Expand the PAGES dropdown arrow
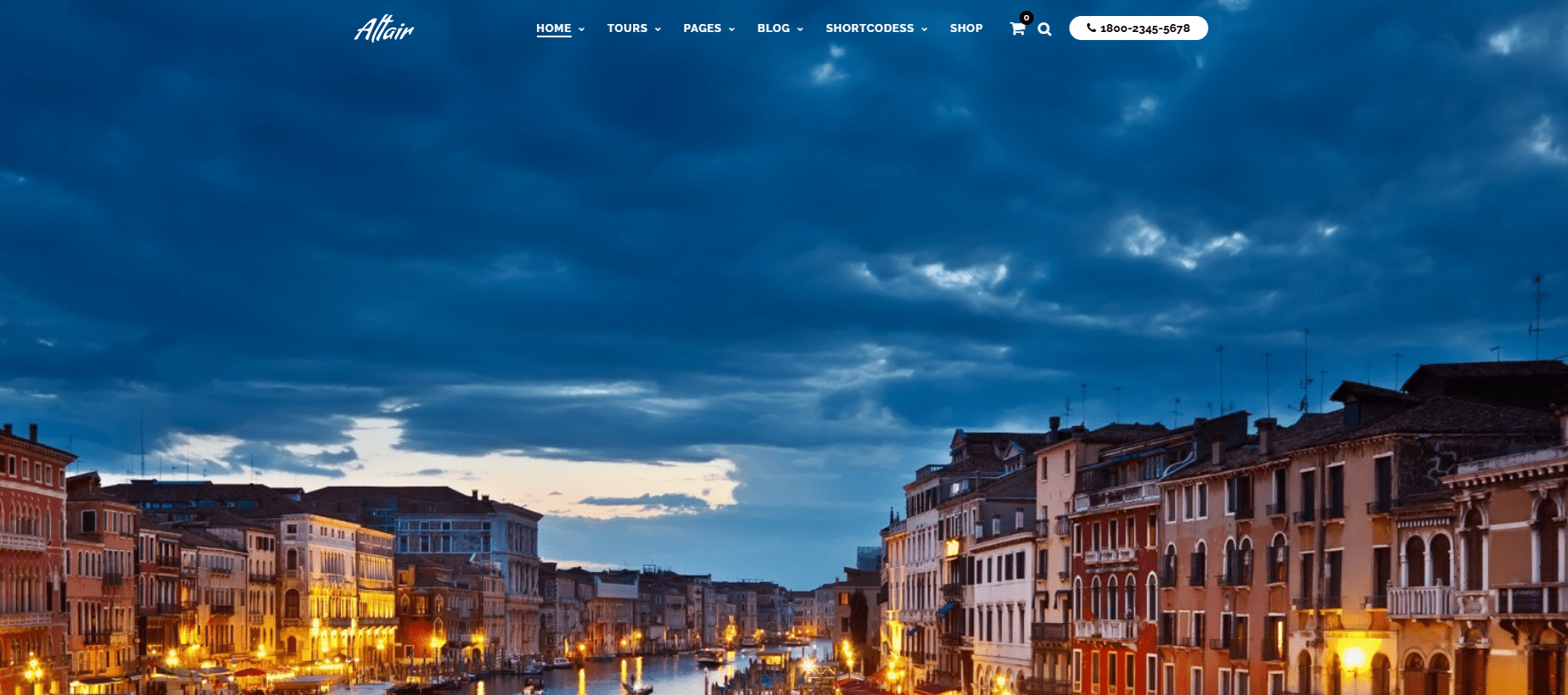This screenshot has height=695, width=1568. 732,29
